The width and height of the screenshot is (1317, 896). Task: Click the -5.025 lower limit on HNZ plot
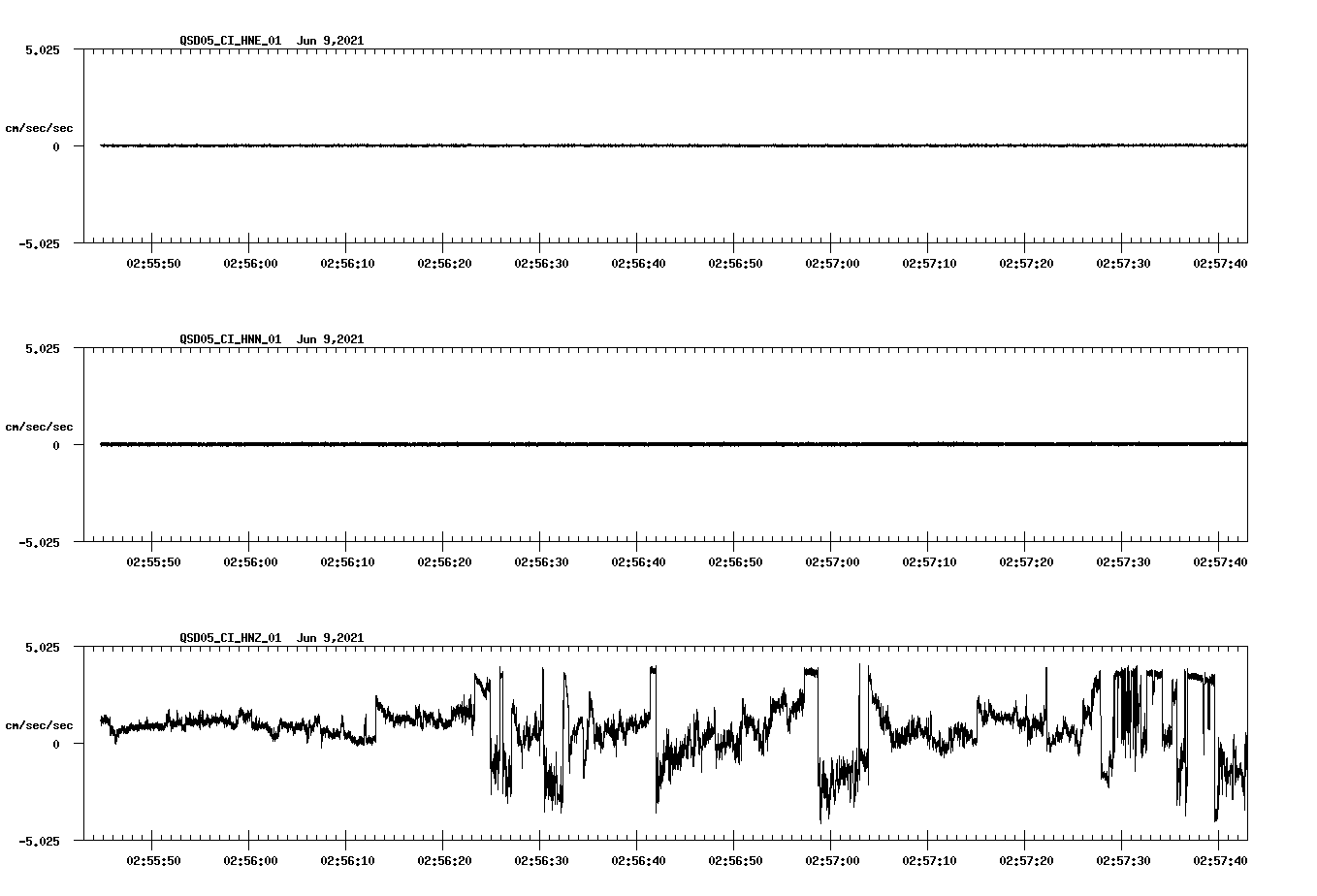coord(39,841)
